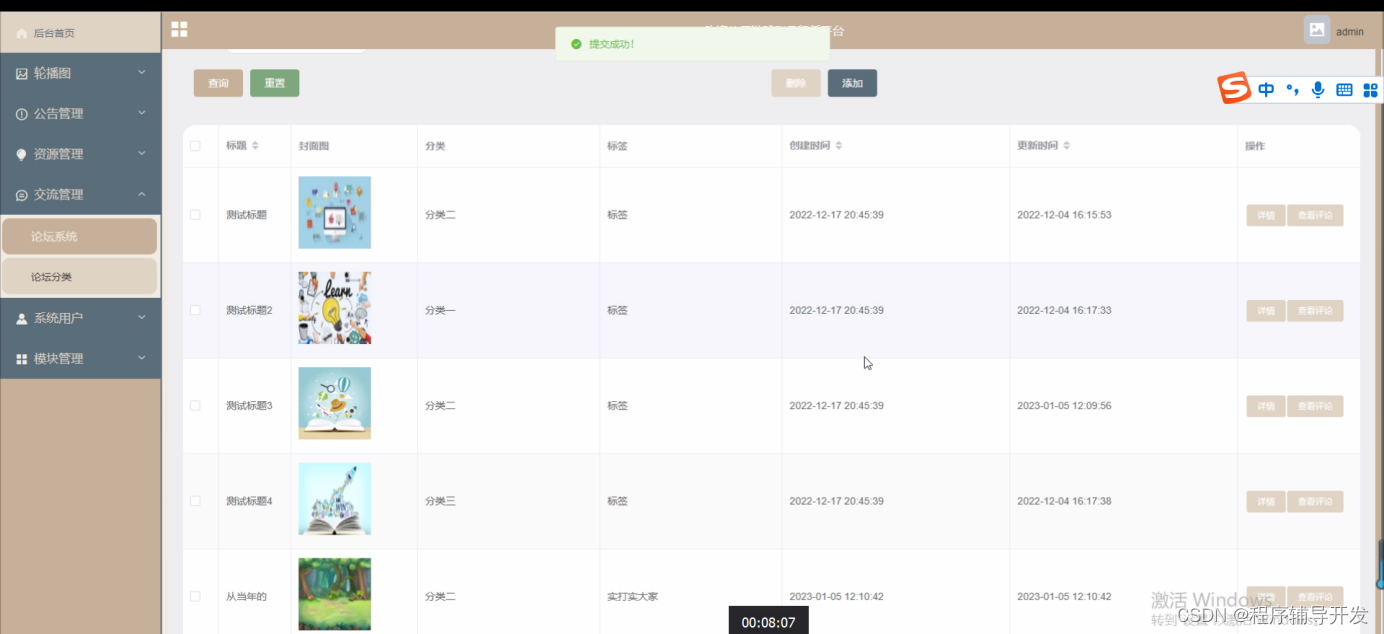Click the 模块管理 grid icon
The width and height of the screenshot is (1384, 634).
pos(22,359)
